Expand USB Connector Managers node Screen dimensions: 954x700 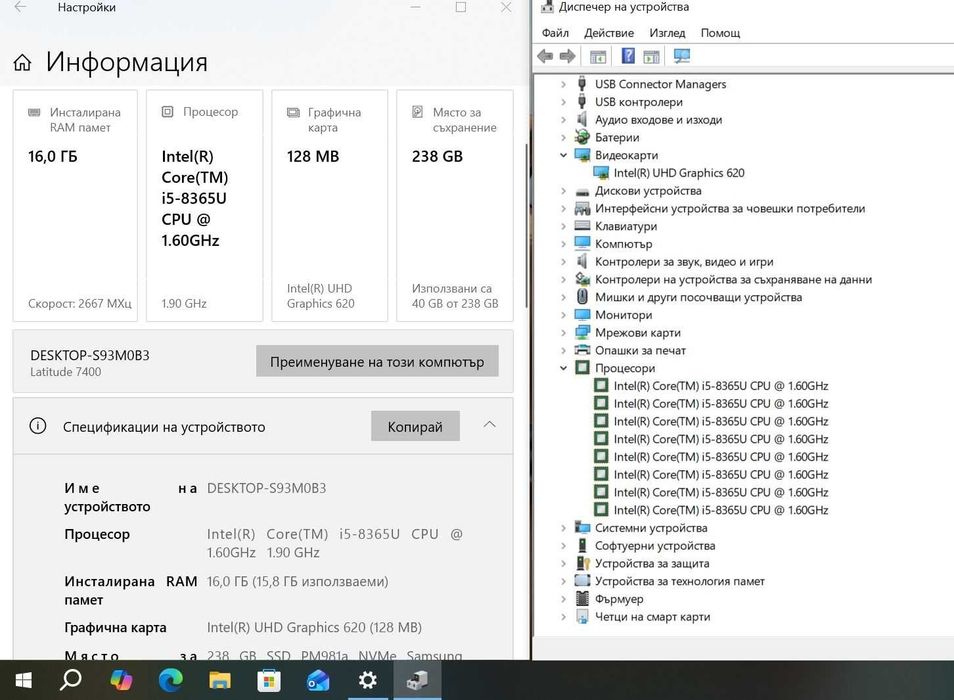(x=563, y=84)
